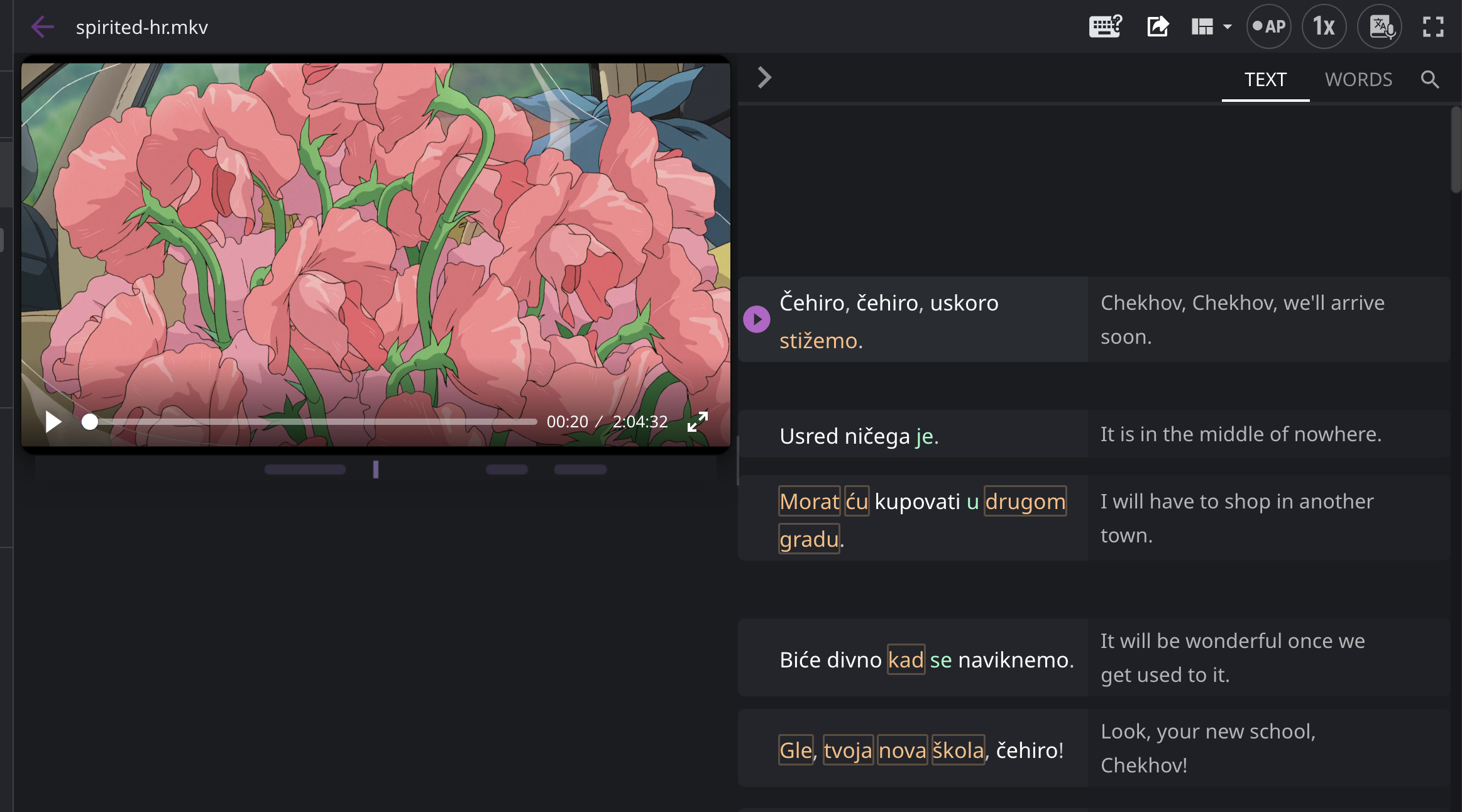The image size is (1462, 812).
Task: Click the word 'nova'
Action: pos(903,750)
